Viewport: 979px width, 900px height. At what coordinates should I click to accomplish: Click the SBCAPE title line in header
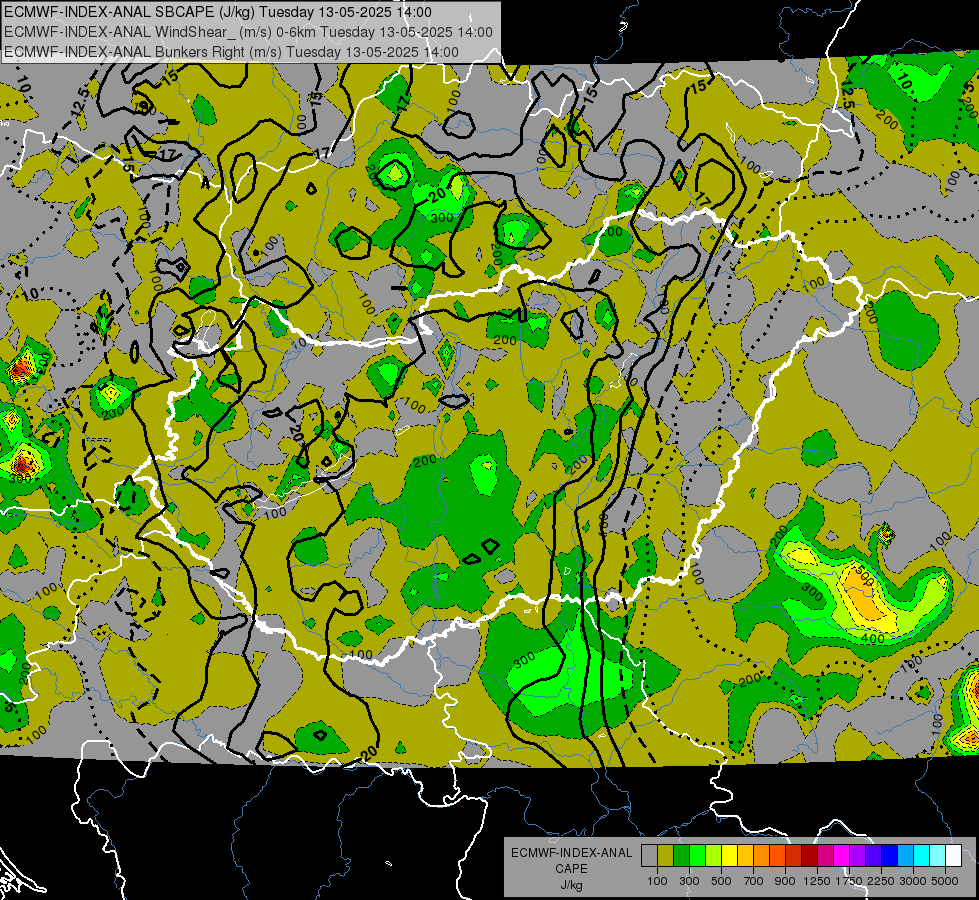[x=217, y=12]
